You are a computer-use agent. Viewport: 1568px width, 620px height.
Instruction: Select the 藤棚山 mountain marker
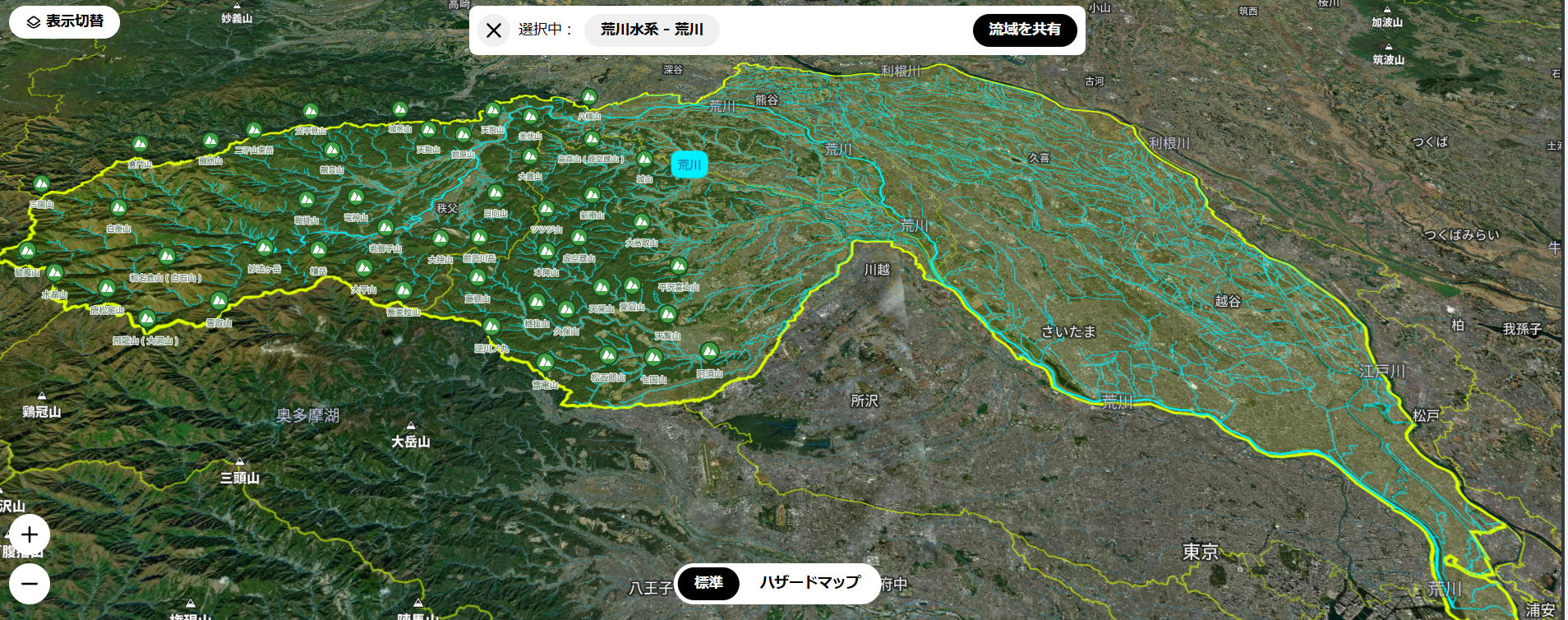(x=477, y=278)
